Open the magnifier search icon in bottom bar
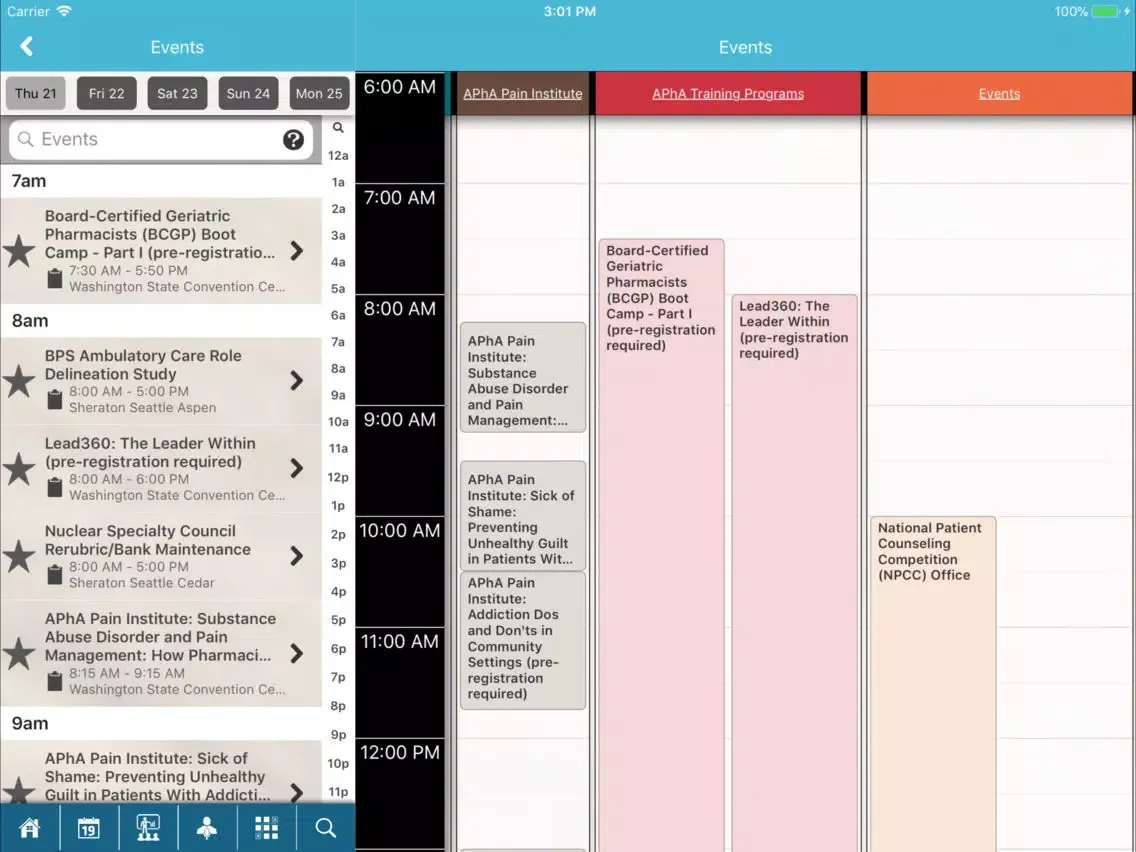The image size is (1136, 852). click(x=325, y=827)
